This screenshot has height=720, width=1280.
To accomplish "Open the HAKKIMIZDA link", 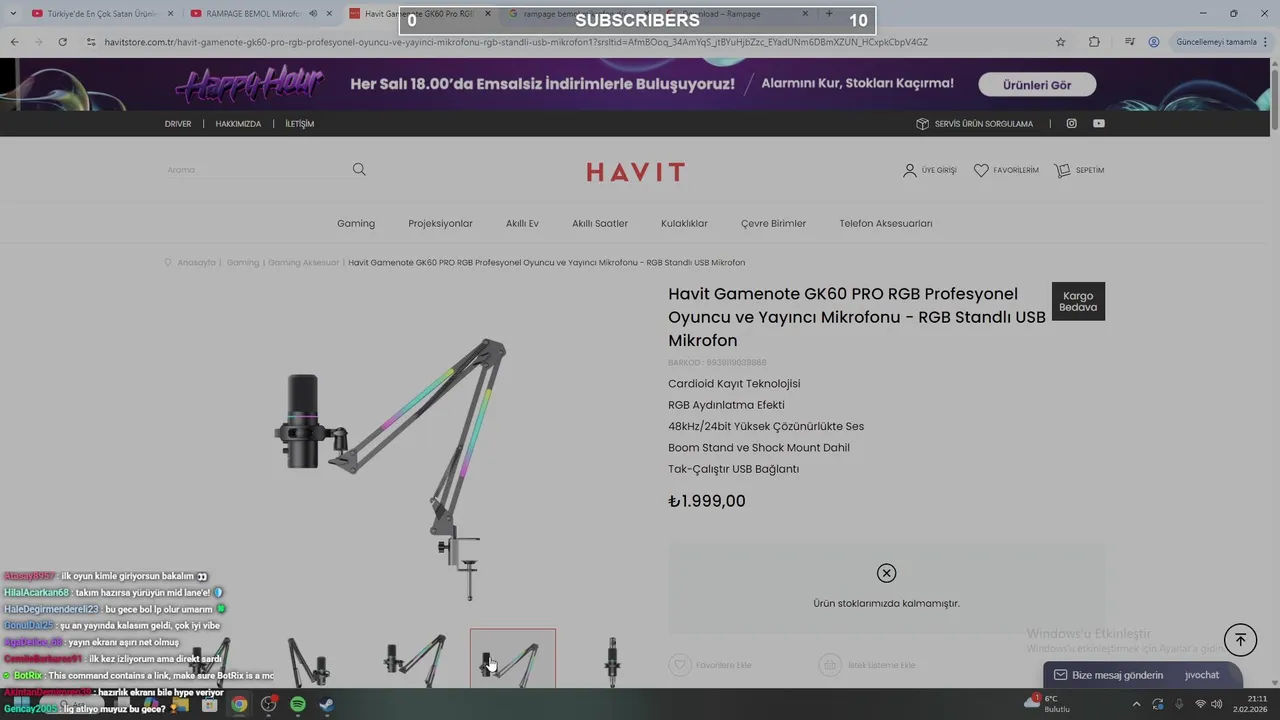I will point(238,124).
